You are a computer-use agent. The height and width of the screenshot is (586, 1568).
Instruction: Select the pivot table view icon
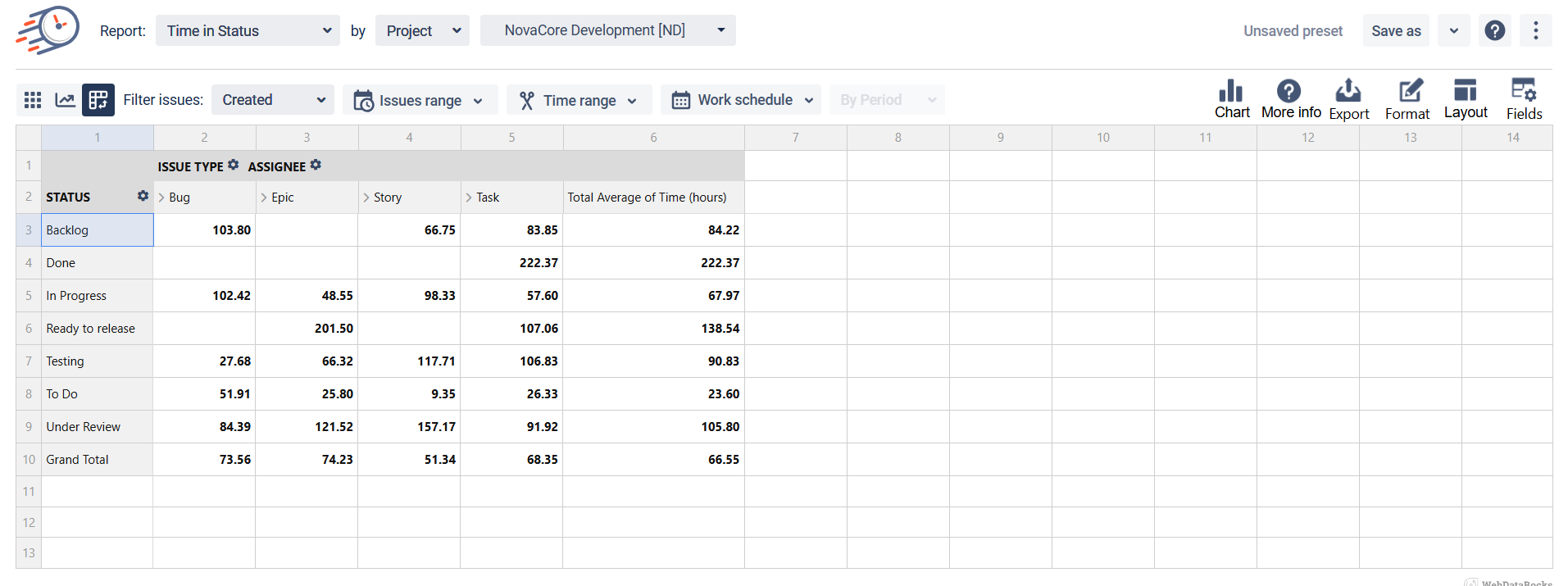click(98, 100)
